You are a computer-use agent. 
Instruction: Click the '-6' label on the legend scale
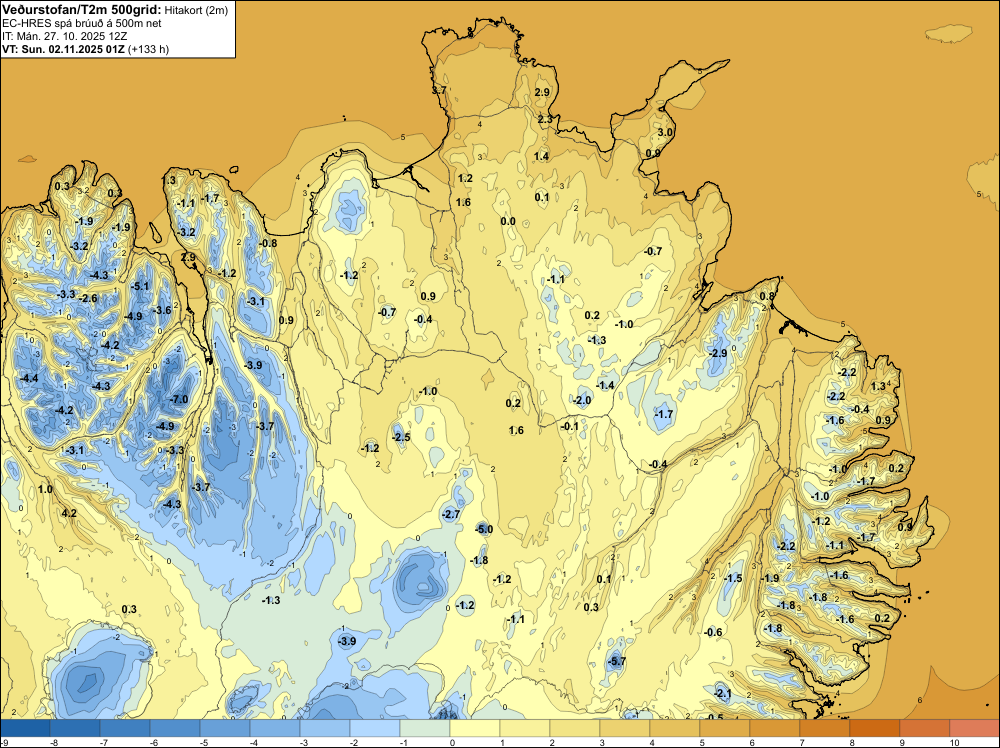pyautogui.click(x=154, y=742)
